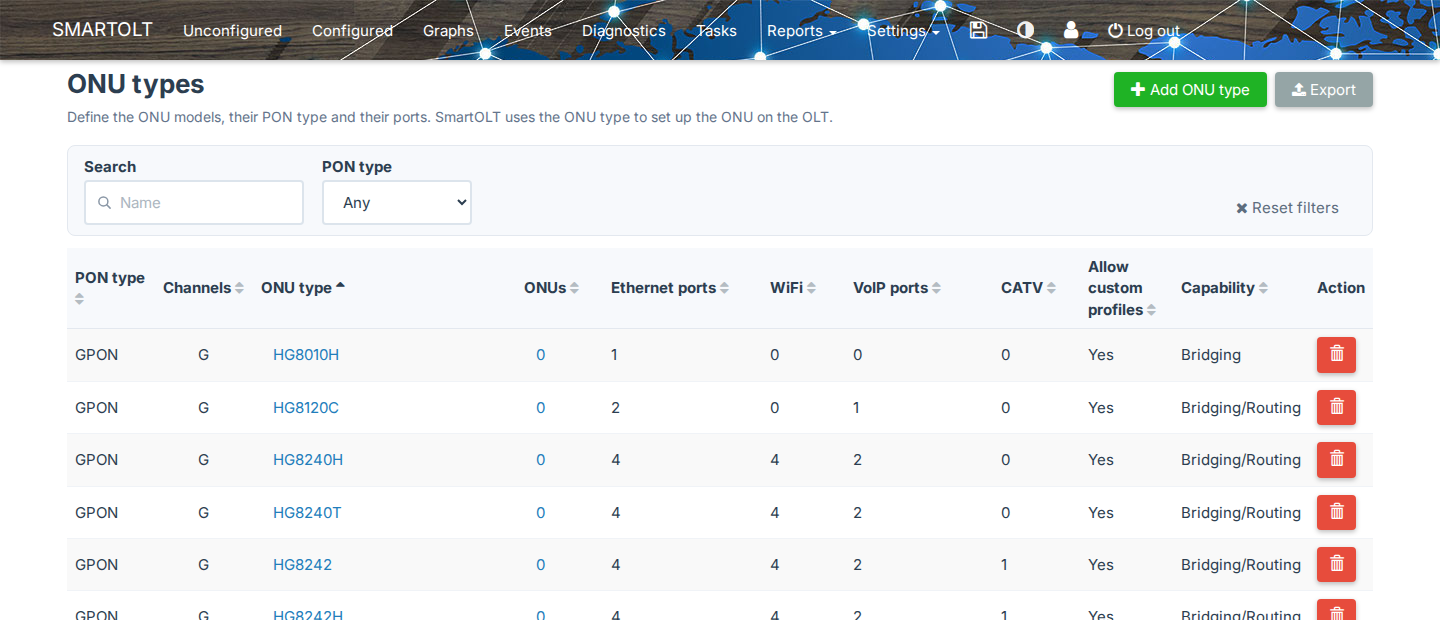Focus the Name search field

point(194,203)
